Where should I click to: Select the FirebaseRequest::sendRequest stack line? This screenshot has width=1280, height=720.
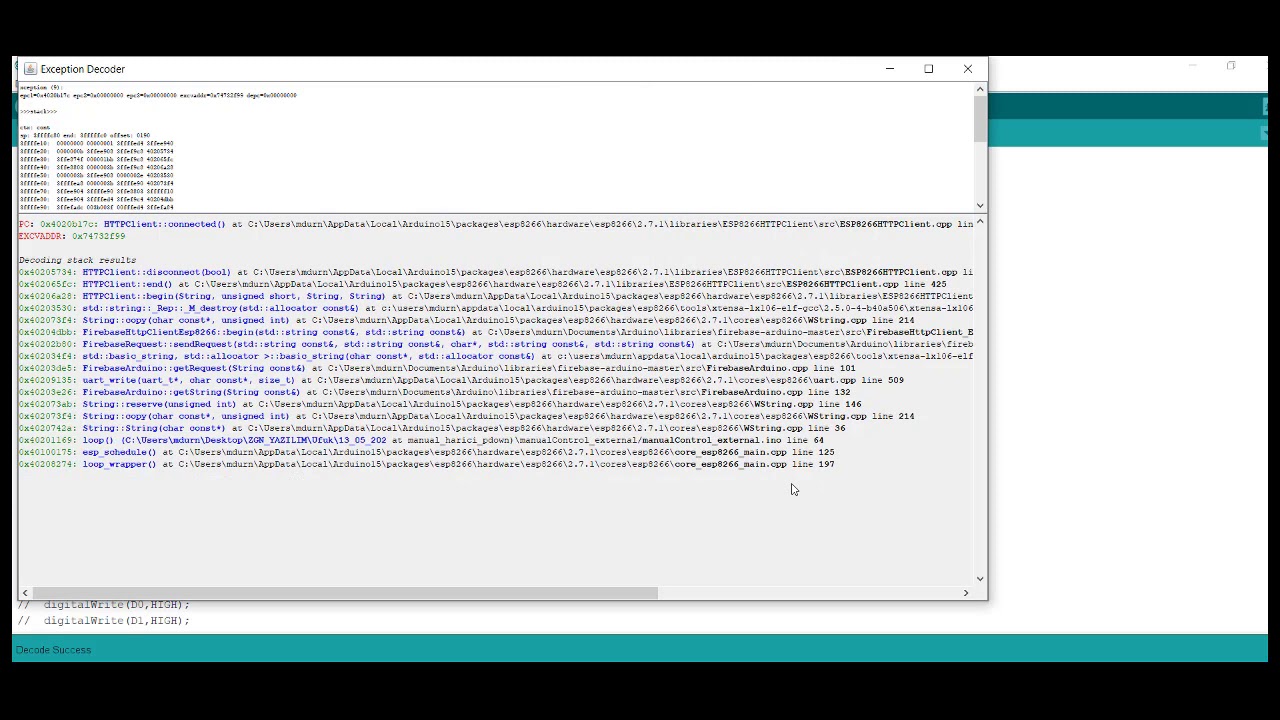click(x=495, y=344)
